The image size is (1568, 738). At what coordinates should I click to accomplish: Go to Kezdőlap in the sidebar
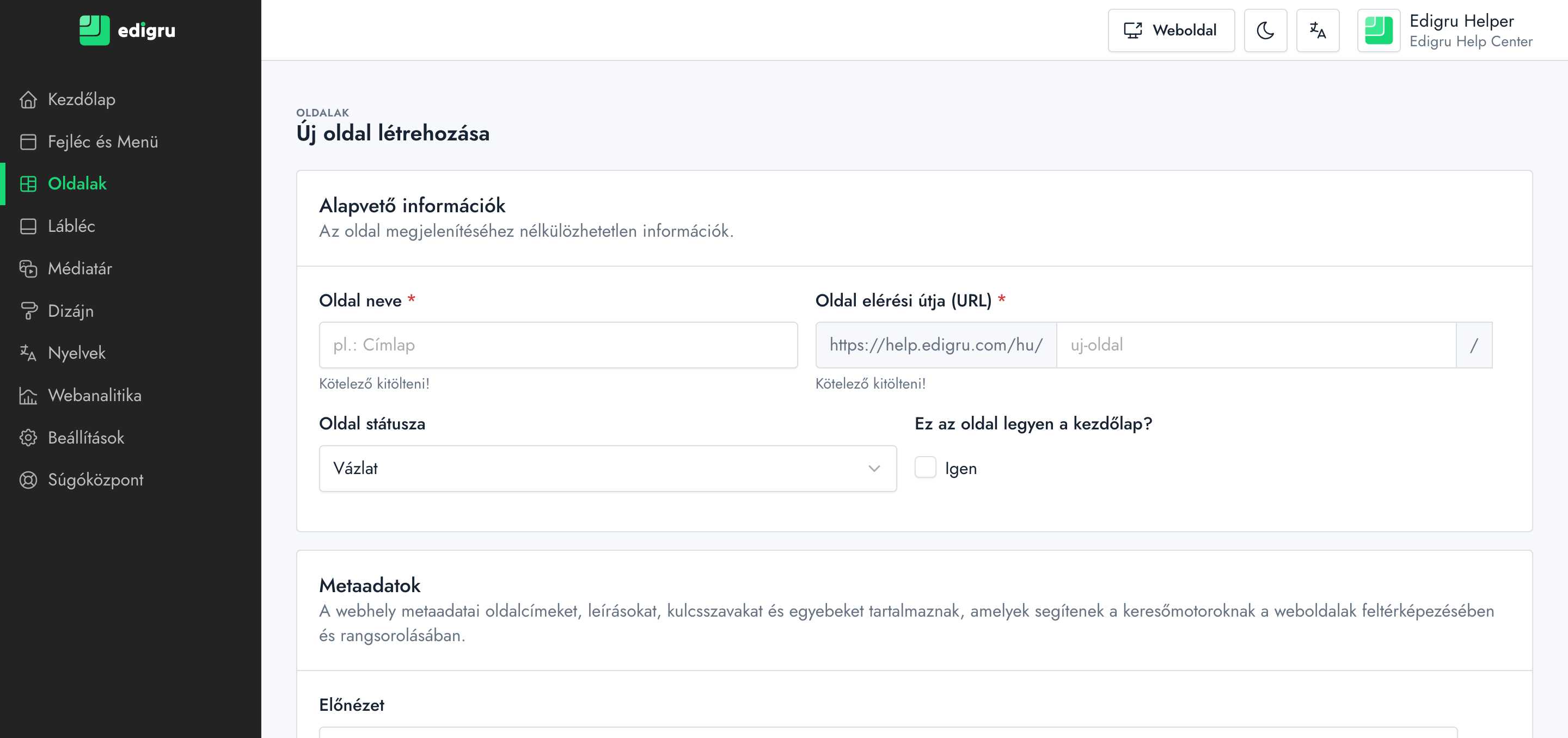click(82, 99)
